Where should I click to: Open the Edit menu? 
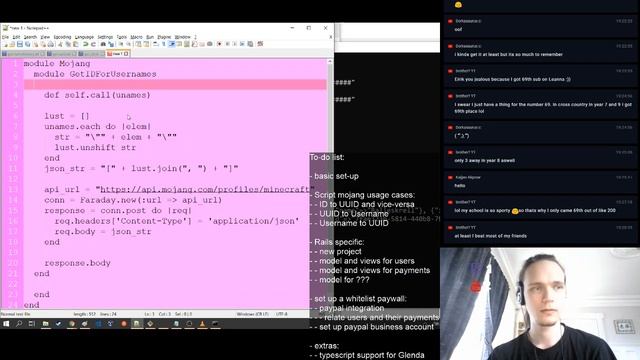[x=16, y=37]
